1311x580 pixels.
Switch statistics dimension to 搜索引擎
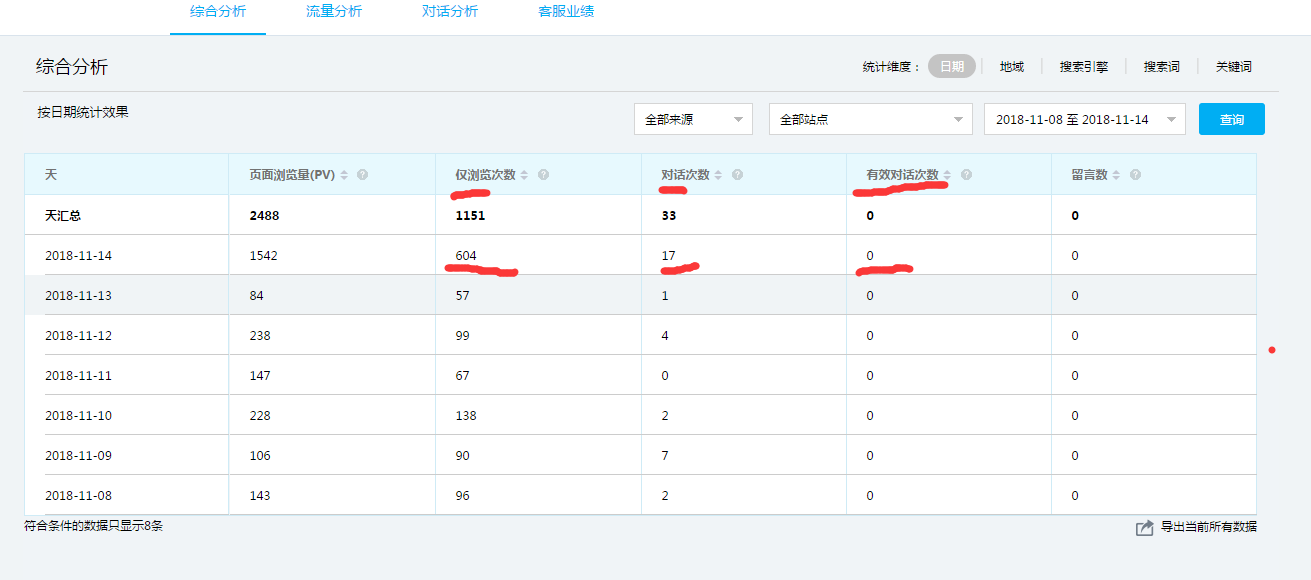pos(1083,67)
